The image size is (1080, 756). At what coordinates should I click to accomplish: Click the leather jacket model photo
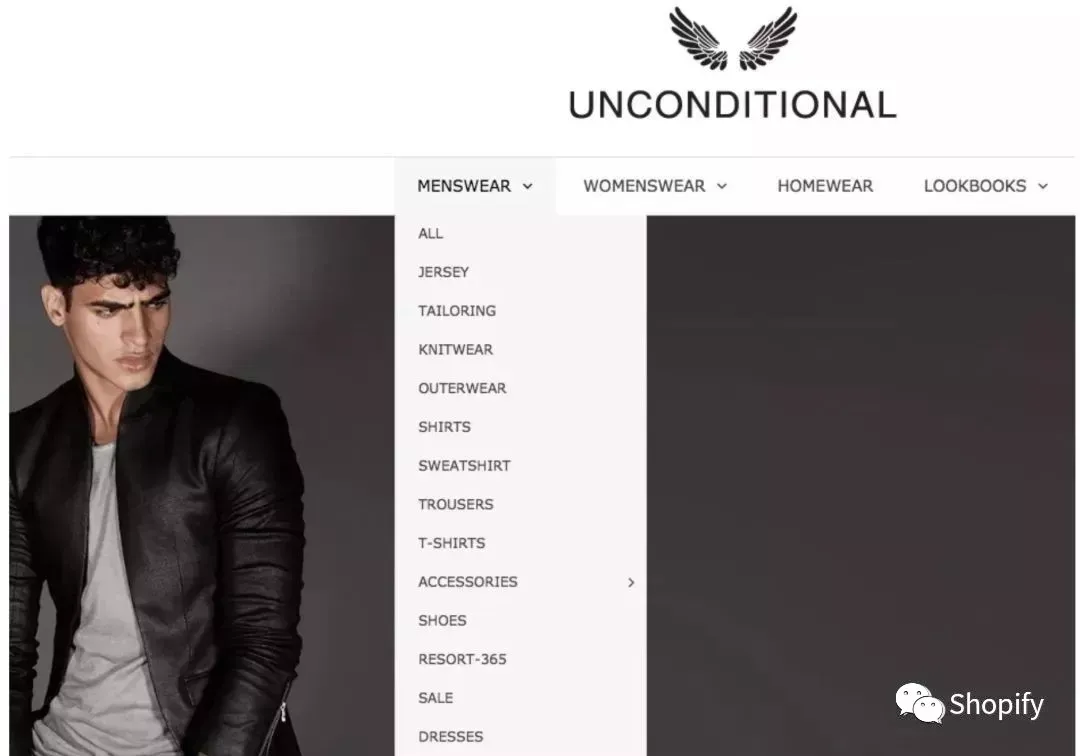tap(201, 485)
